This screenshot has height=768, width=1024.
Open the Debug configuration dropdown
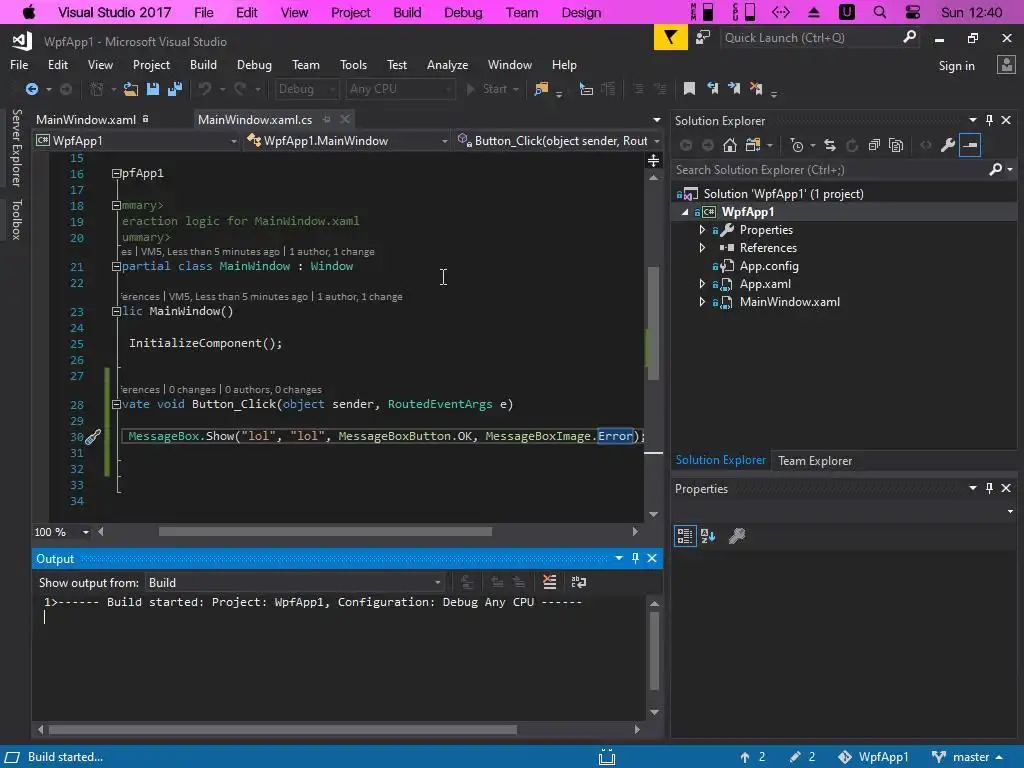(306, 89)
